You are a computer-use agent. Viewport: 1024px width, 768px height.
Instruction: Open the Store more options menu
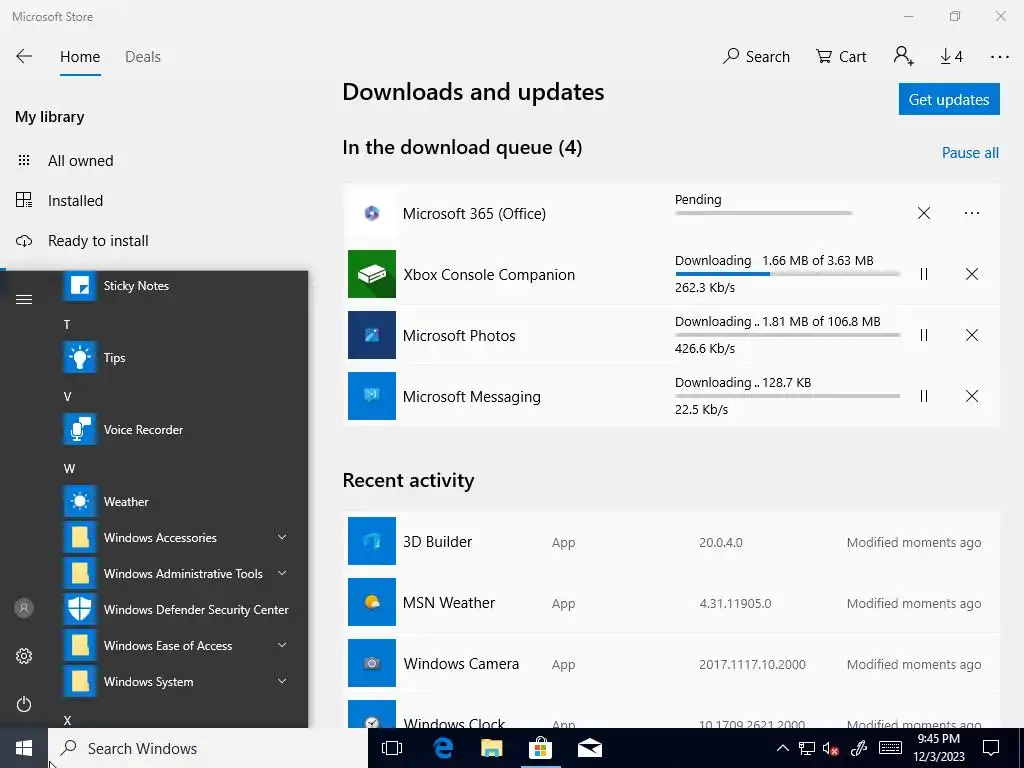pyautogui.click(x=999, y=57)
